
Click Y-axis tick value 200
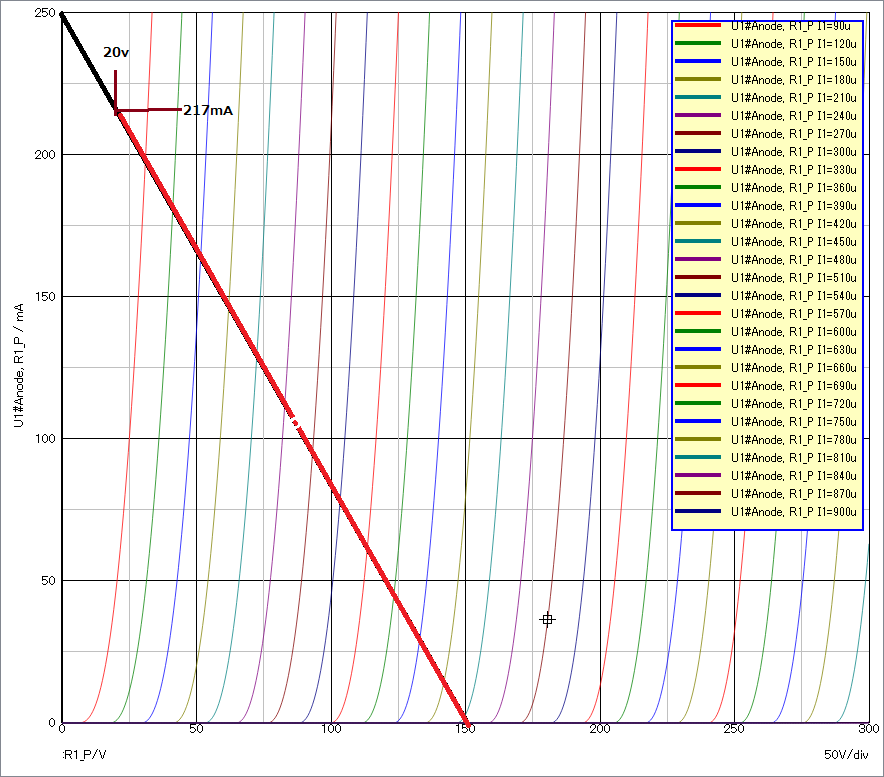45,154
